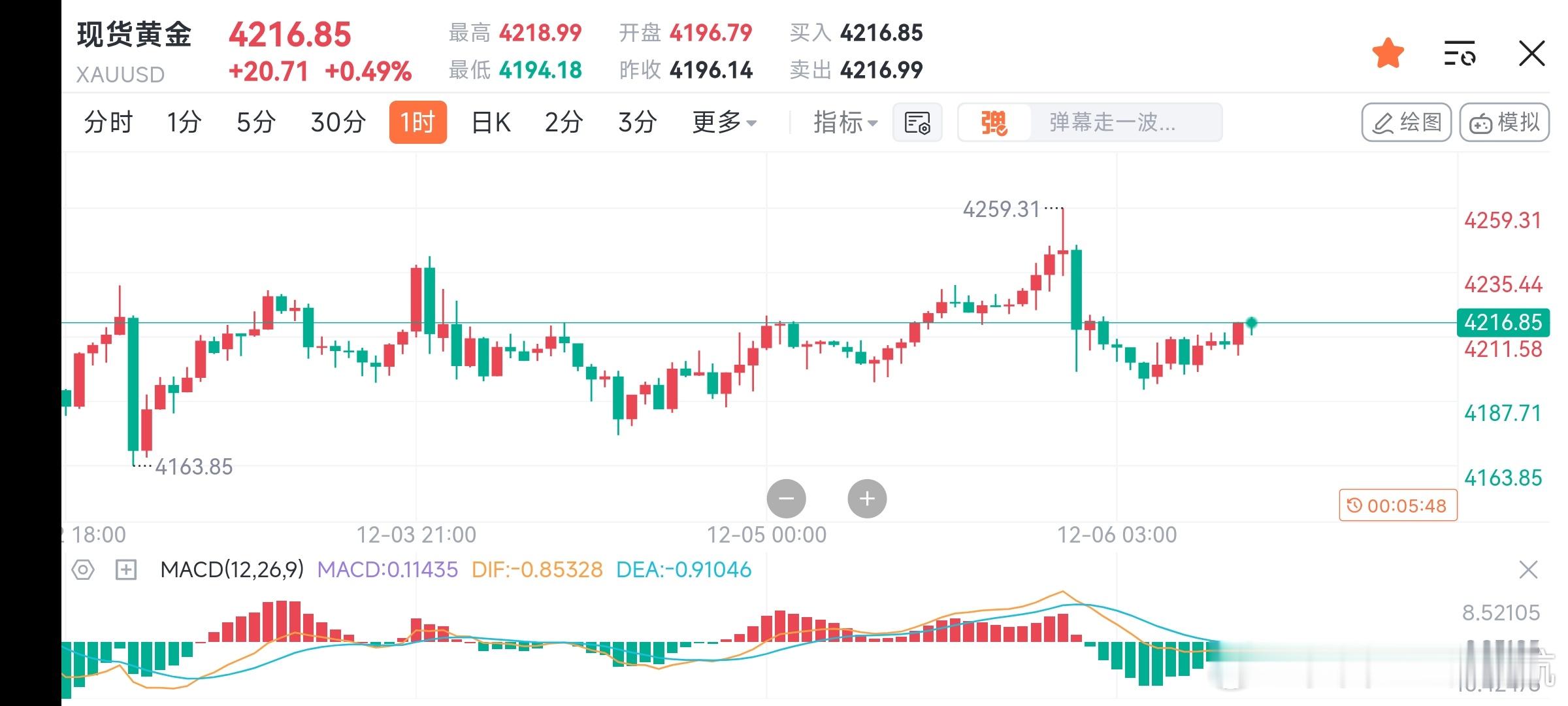Image resolution: width=1568 pixels, height=706 pixels.
Task: Zoom out on the chart with the minus circle
Action: [787, 498]
